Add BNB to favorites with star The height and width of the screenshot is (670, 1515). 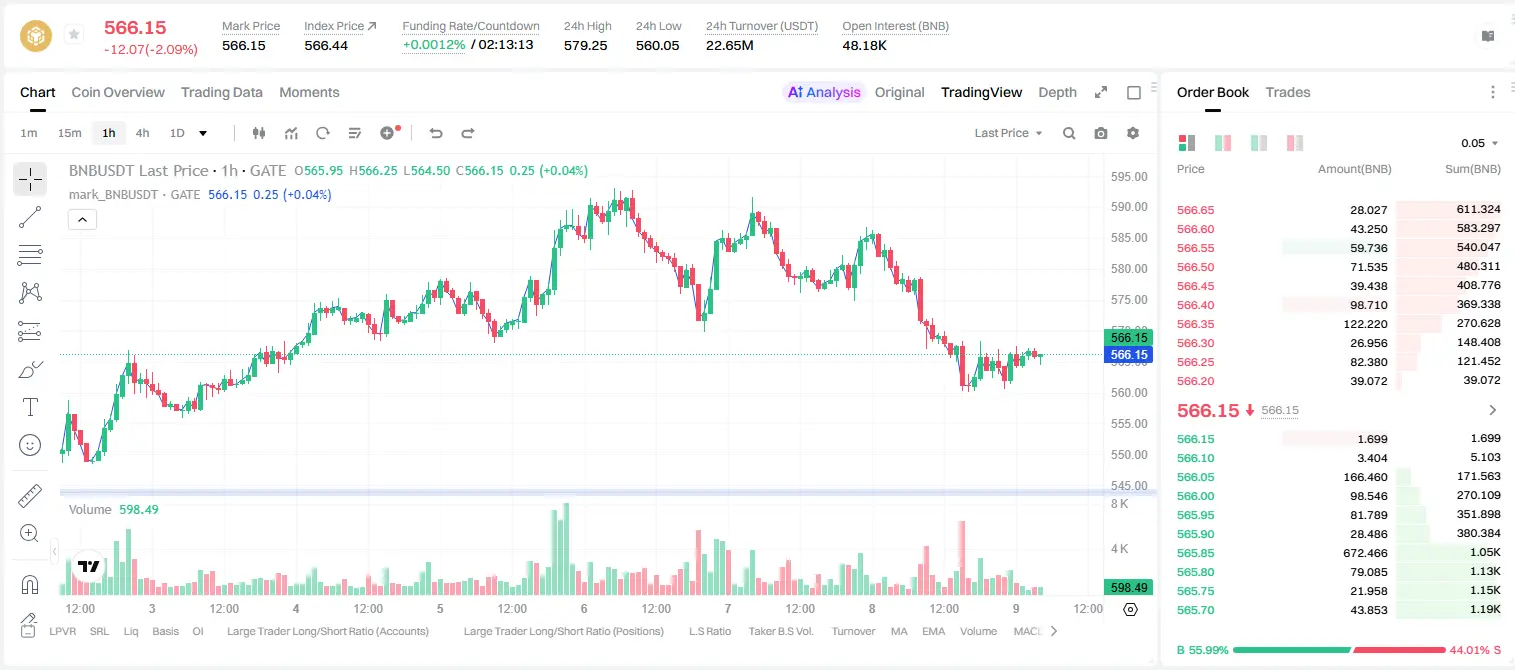coord(74,35)
